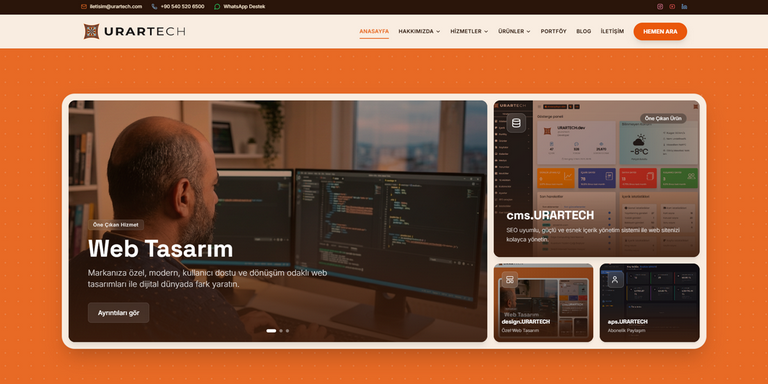Open the design.URARTECH card
768x384 pixels.
[x=543, y=303]
